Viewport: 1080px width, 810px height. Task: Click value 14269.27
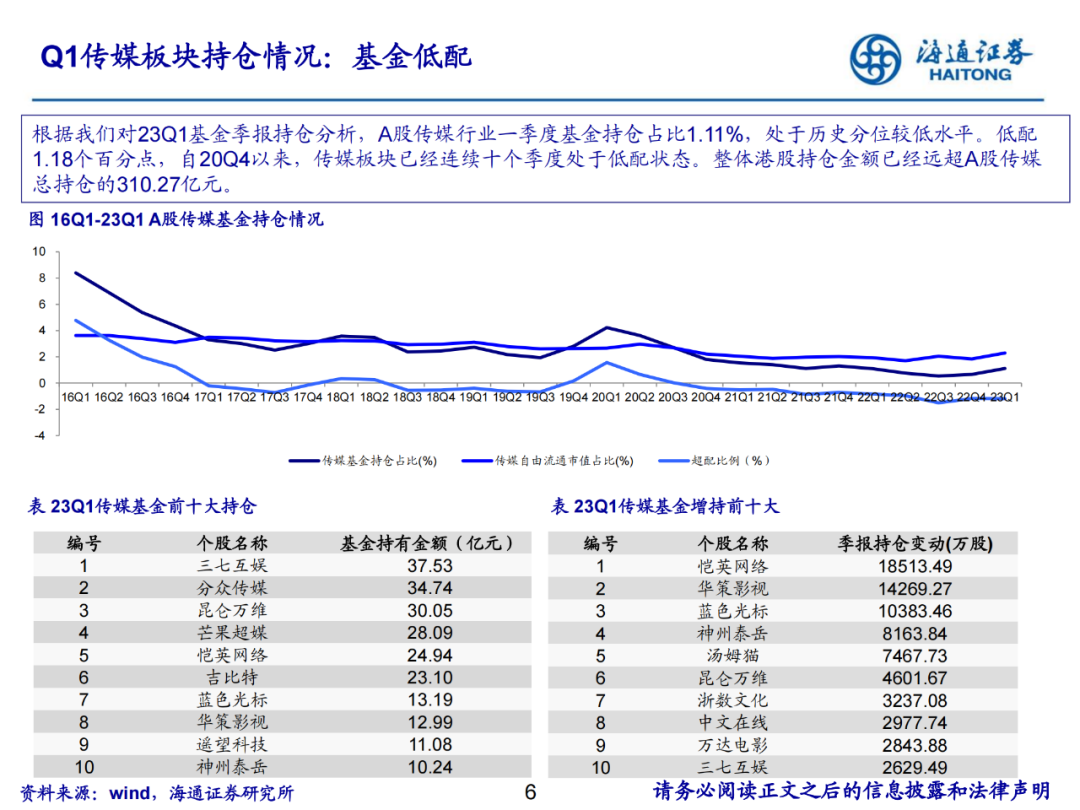coord(915,589)
